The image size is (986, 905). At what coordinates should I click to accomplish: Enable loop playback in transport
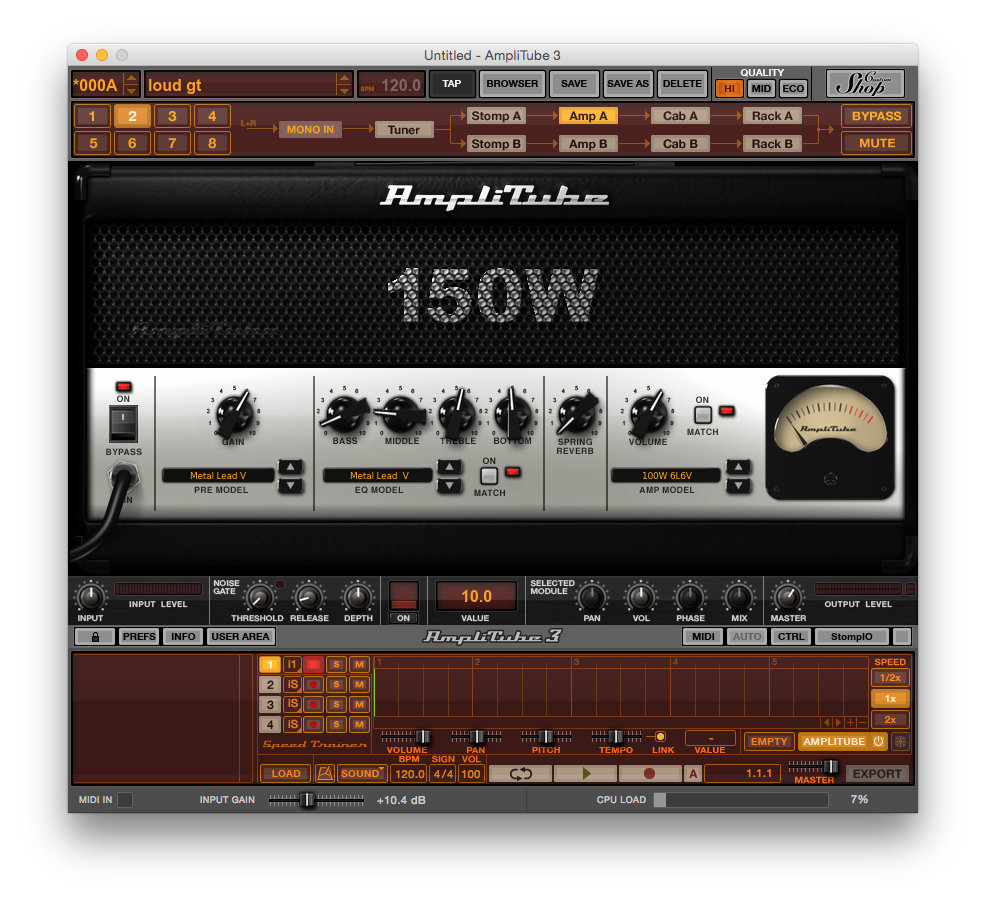pos(520,773)
